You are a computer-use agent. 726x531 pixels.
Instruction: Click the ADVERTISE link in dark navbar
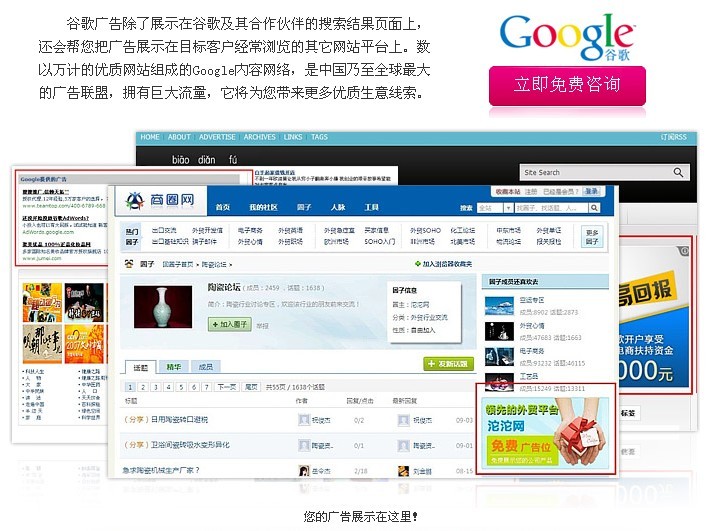point(217,137)
